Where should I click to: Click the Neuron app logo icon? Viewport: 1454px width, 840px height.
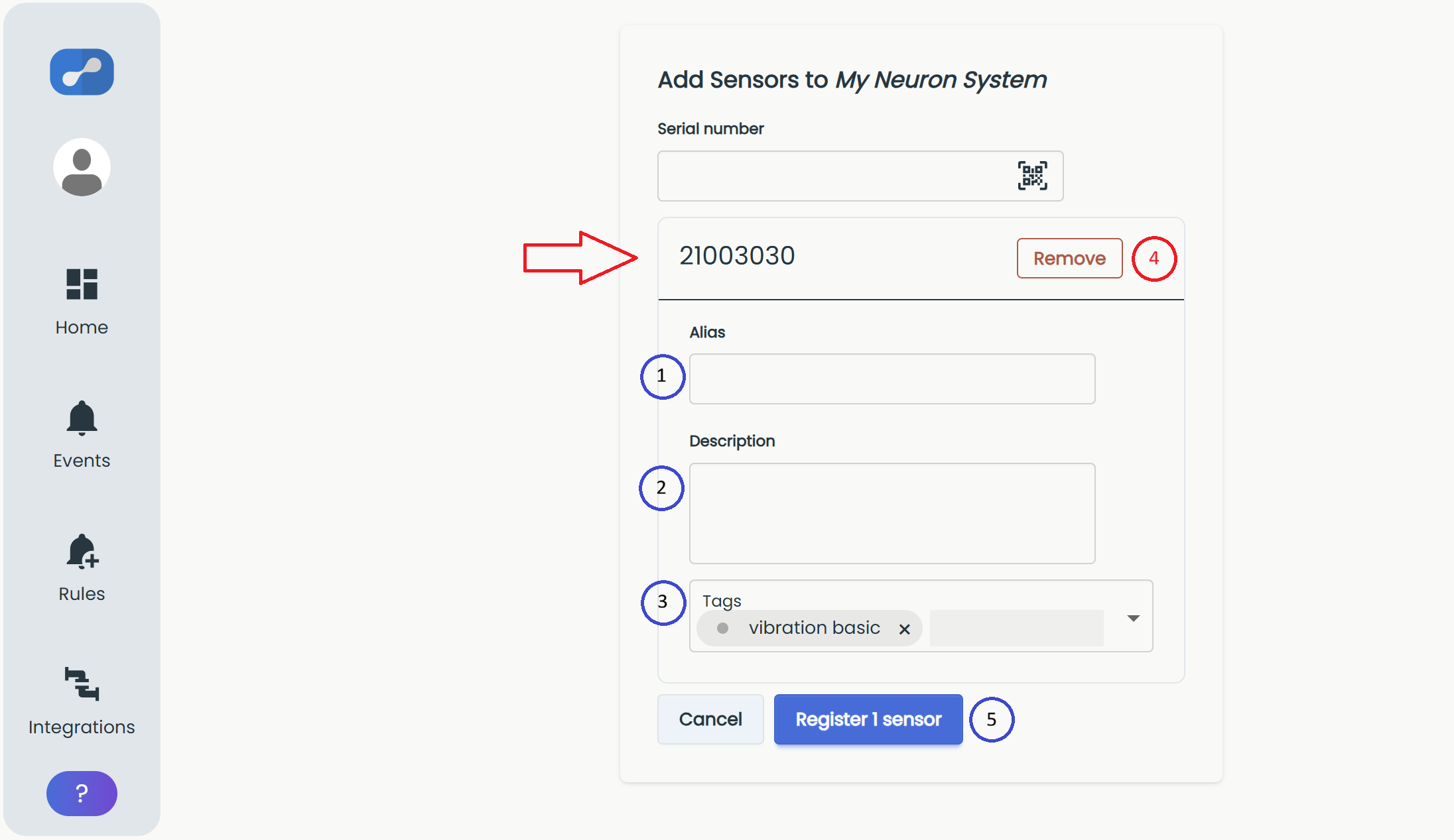[82, 72]
